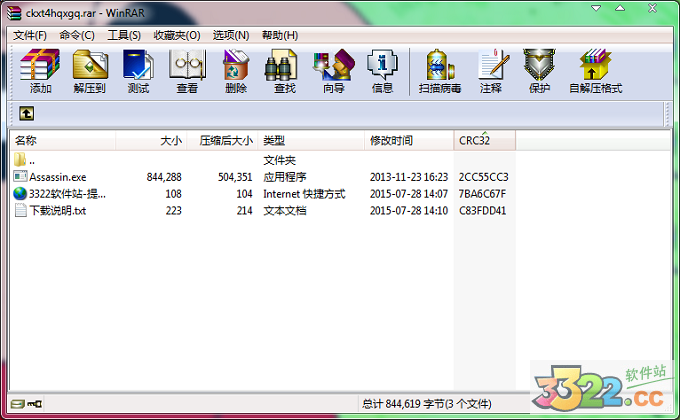The height and width of the screenshot is (420, 680).
Task: Click the size value 844,288
Action: point(164,177)
